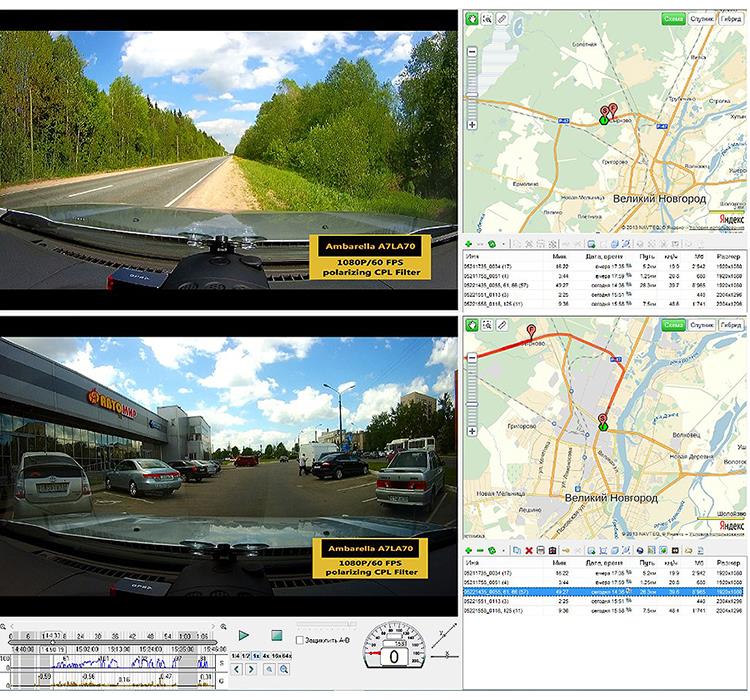Click the lower map zoom slider handle
Image resolution: width=750 pixels, height=700 pixels.
(x=472, y=404)
